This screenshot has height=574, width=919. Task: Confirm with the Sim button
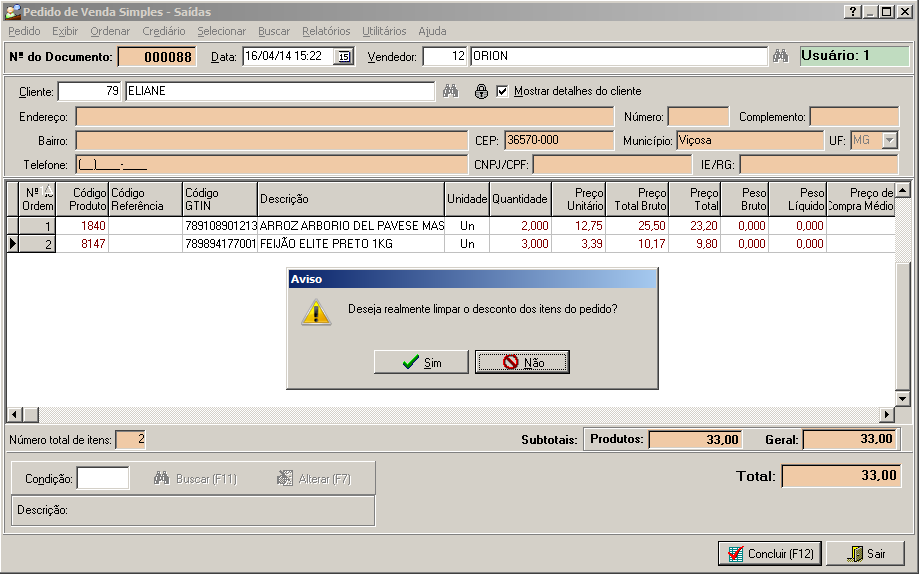421,362
